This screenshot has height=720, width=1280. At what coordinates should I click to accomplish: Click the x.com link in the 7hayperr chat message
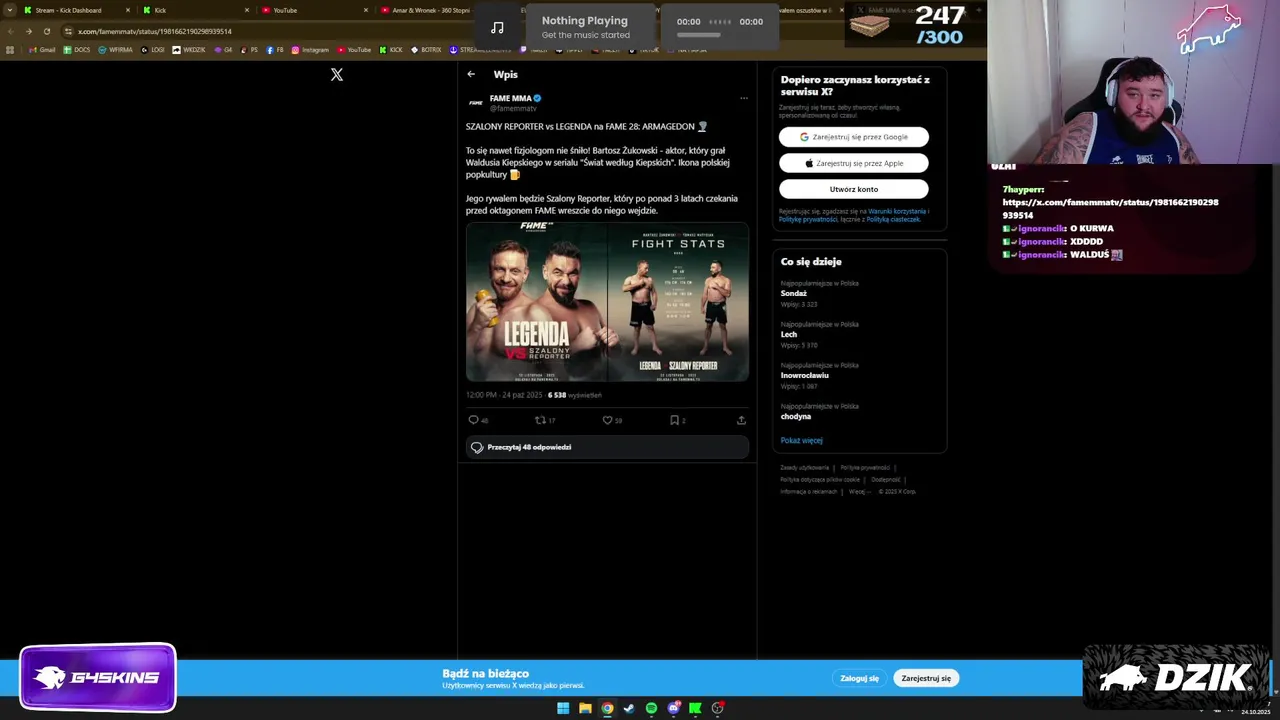tap(1110, 208)
